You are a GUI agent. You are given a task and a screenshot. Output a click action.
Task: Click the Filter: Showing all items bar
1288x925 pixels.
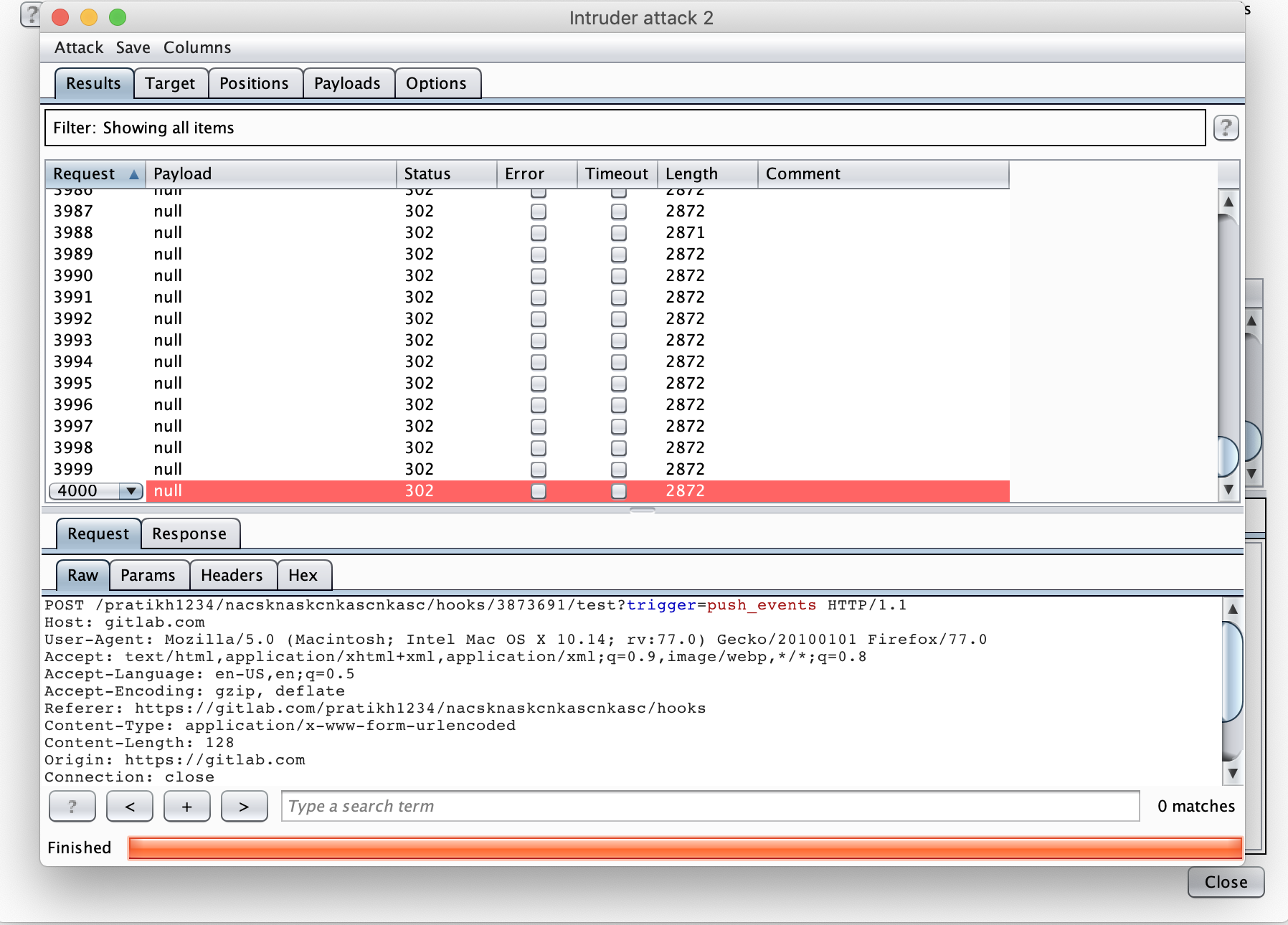pos(624,128)
